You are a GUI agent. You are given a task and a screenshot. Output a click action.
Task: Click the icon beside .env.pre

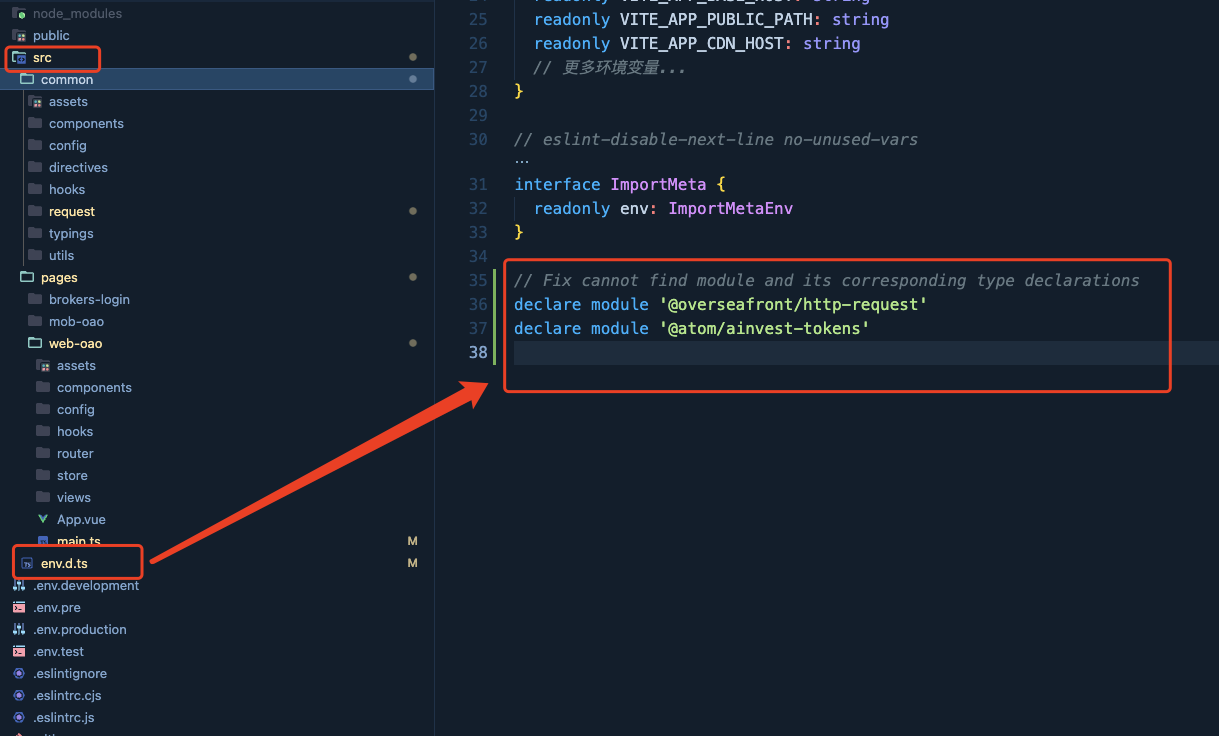coord(19,607)
